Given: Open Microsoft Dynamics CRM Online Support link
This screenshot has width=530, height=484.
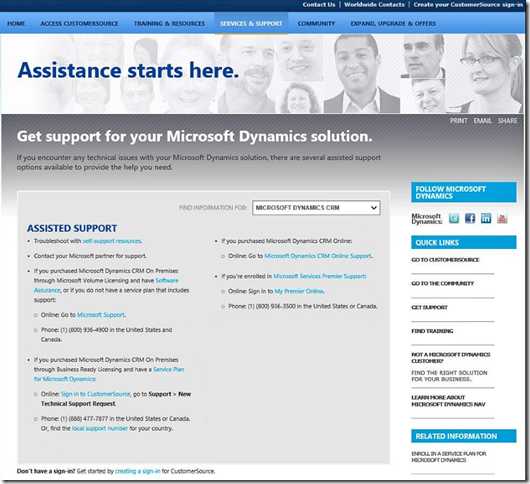Looking at the screenshot, I should point(318,256).
